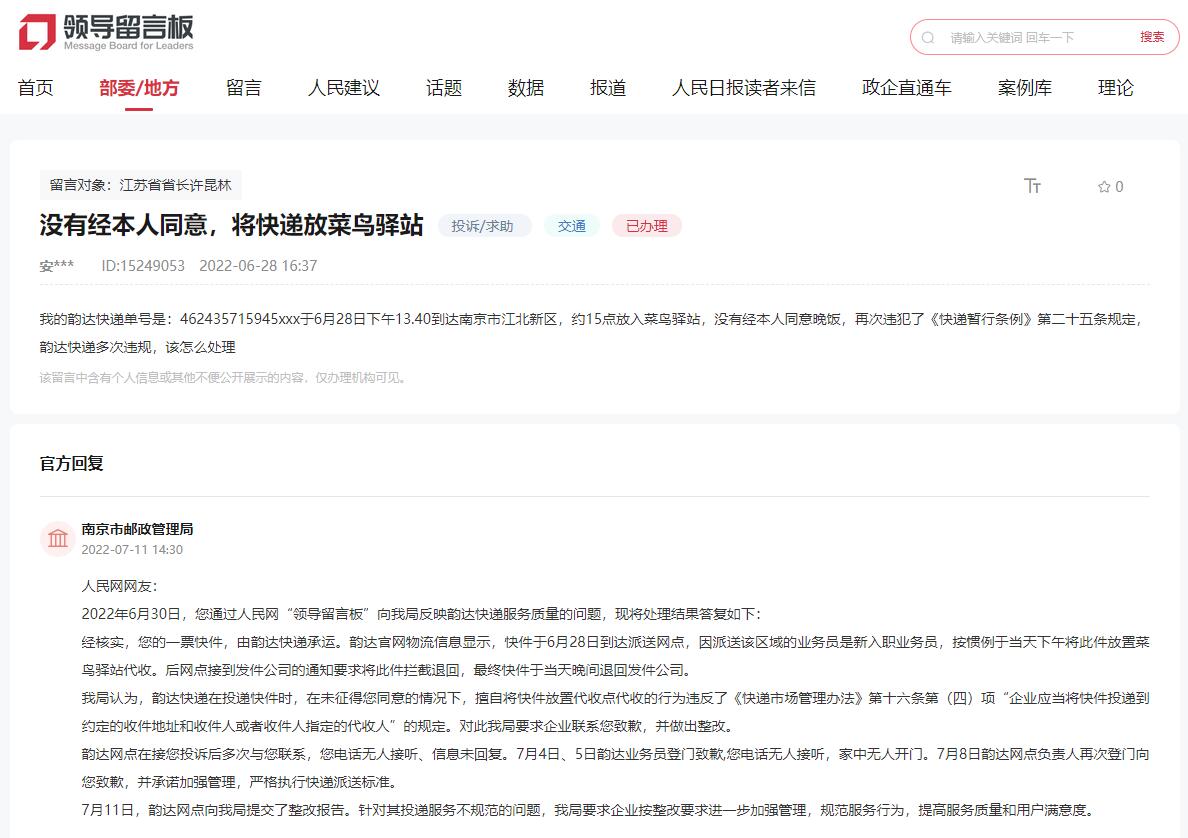The width and height of the screenshot is (1188, 838).
Task: Click the Tt font size icon
Action: pyautogui.click(x=1034, y=186)
